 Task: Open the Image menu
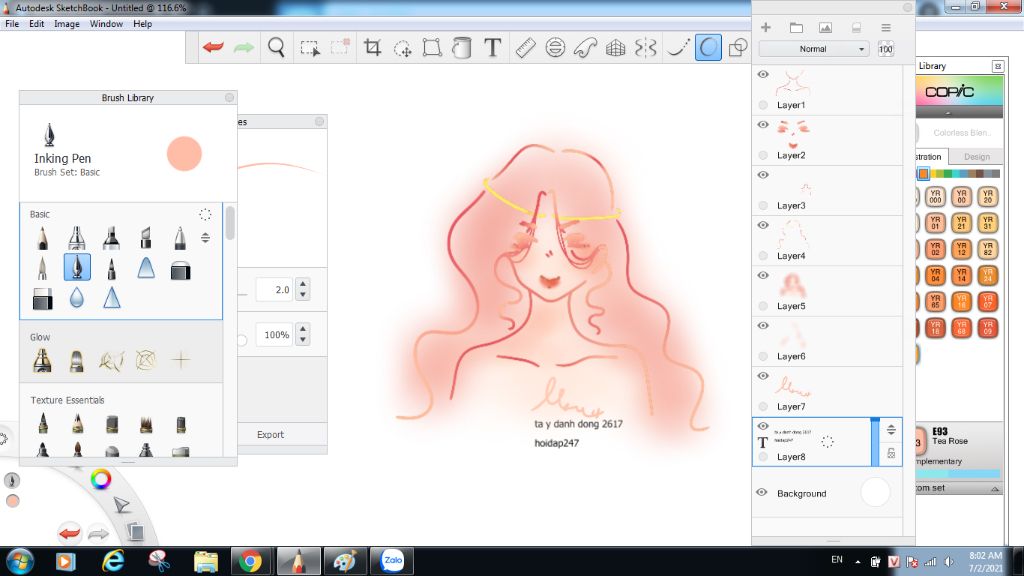pos(67,24)
